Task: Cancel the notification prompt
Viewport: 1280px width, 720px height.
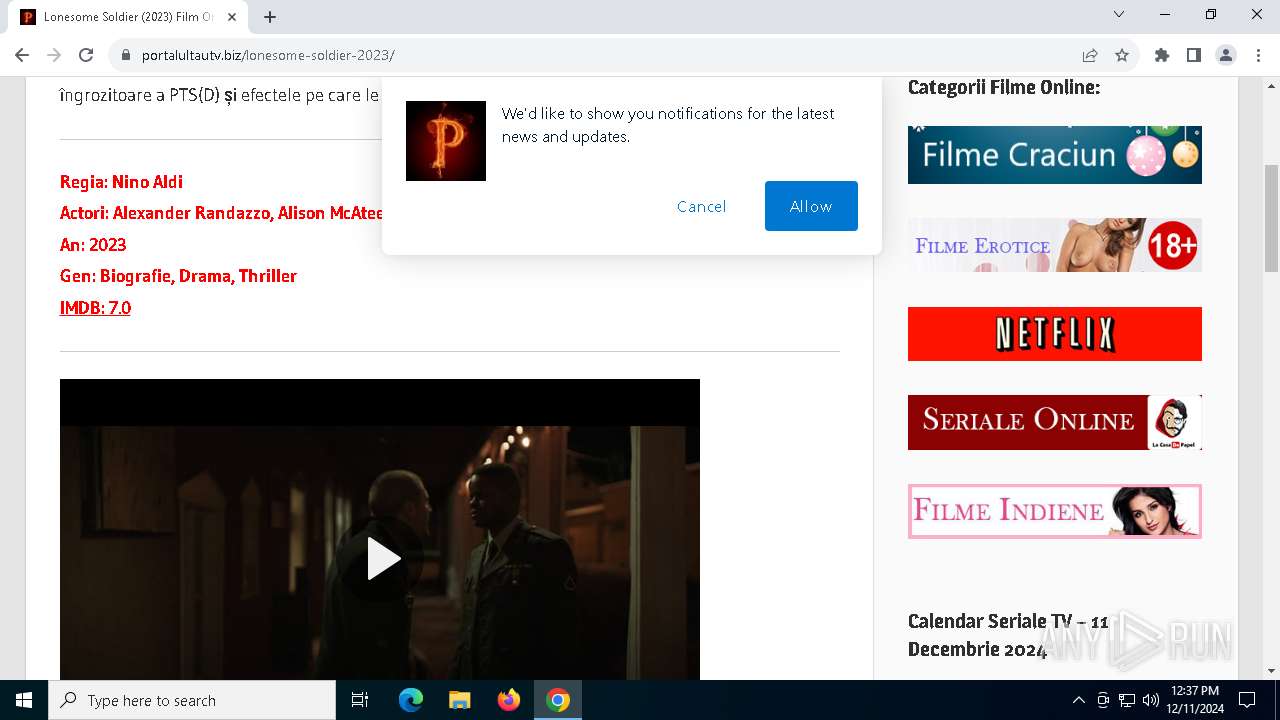Action: pos(701,206)
